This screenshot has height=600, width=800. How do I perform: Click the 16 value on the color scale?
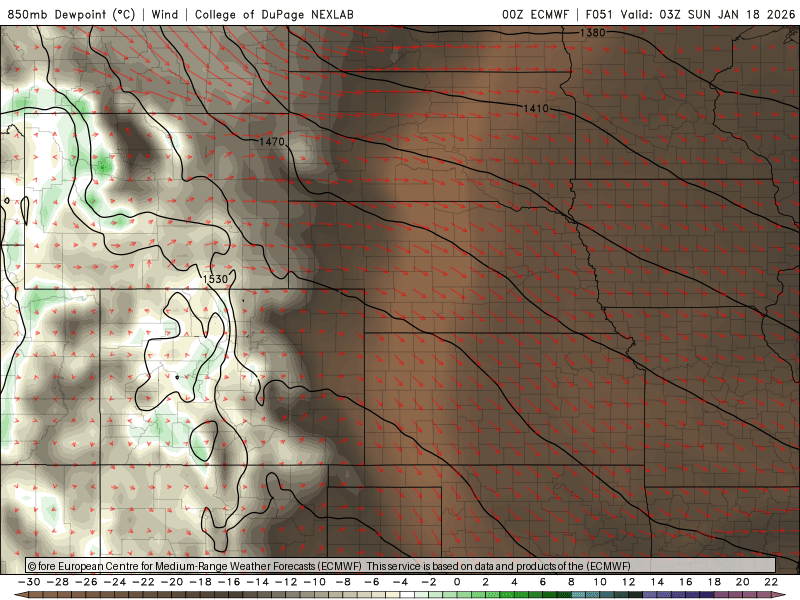coord(686,582)
